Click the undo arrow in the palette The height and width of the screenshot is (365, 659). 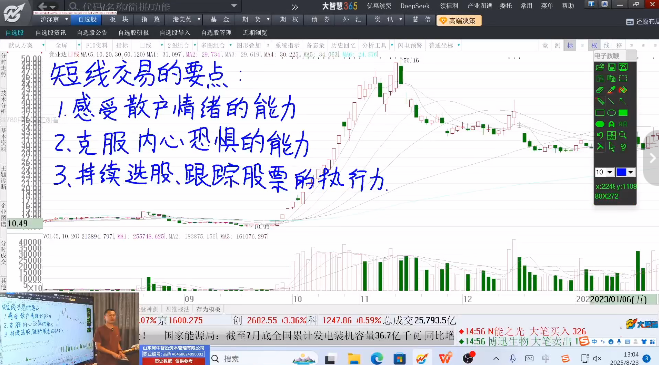(600, 135)
